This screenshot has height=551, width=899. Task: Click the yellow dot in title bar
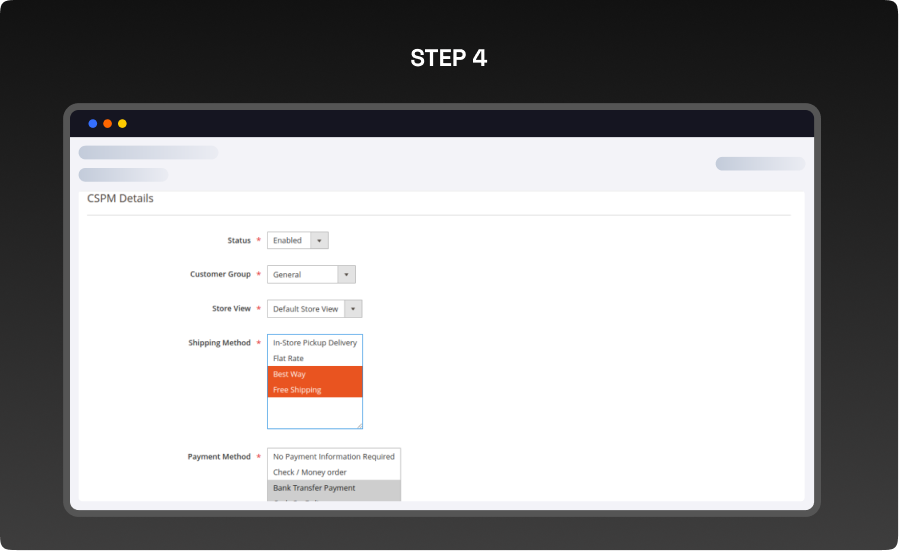coord(122,124)
